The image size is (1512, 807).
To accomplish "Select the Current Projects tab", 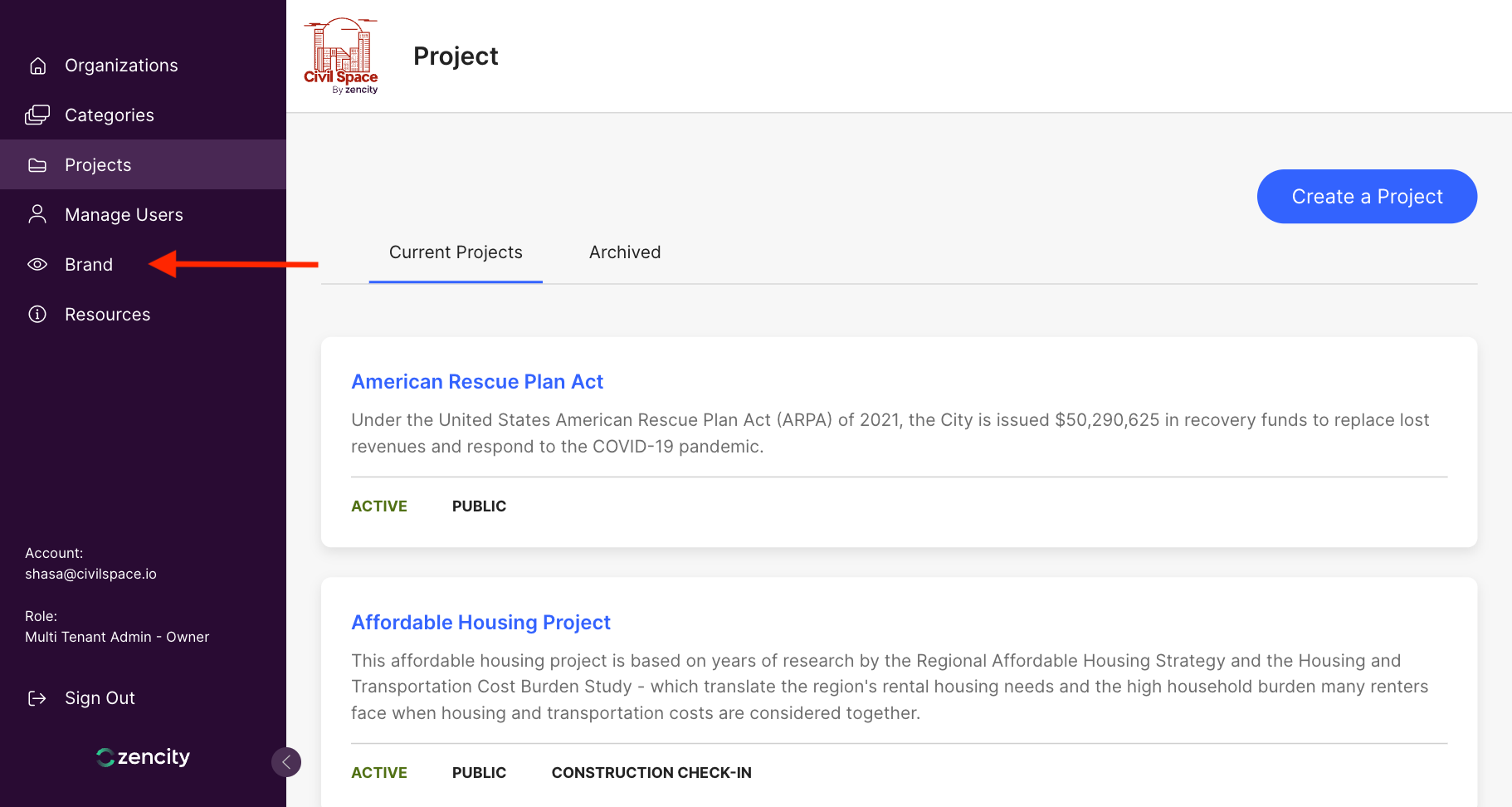I will point(456,252).
